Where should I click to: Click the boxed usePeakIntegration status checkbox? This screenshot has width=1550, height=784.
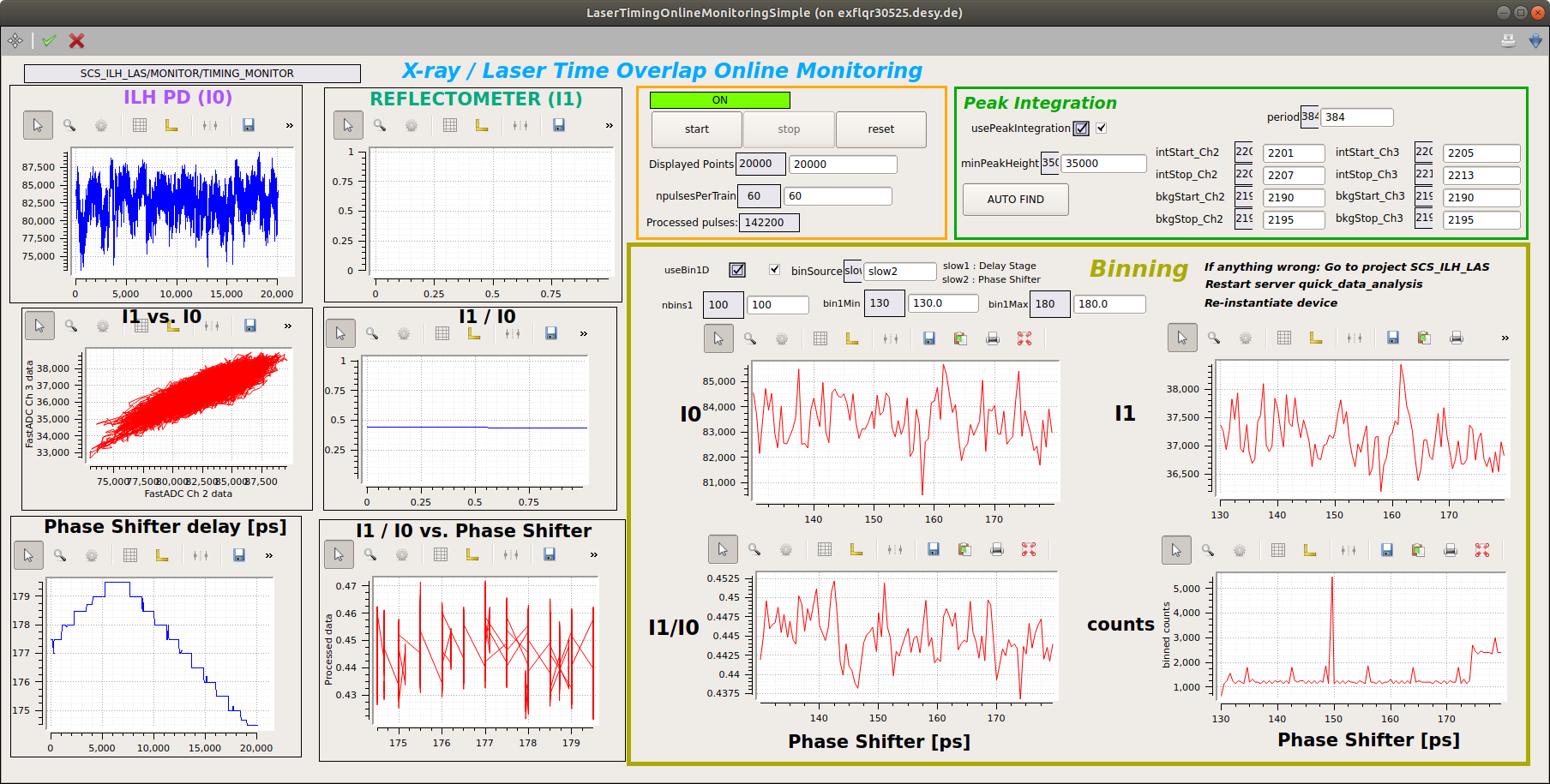(x=1082, y=129)
